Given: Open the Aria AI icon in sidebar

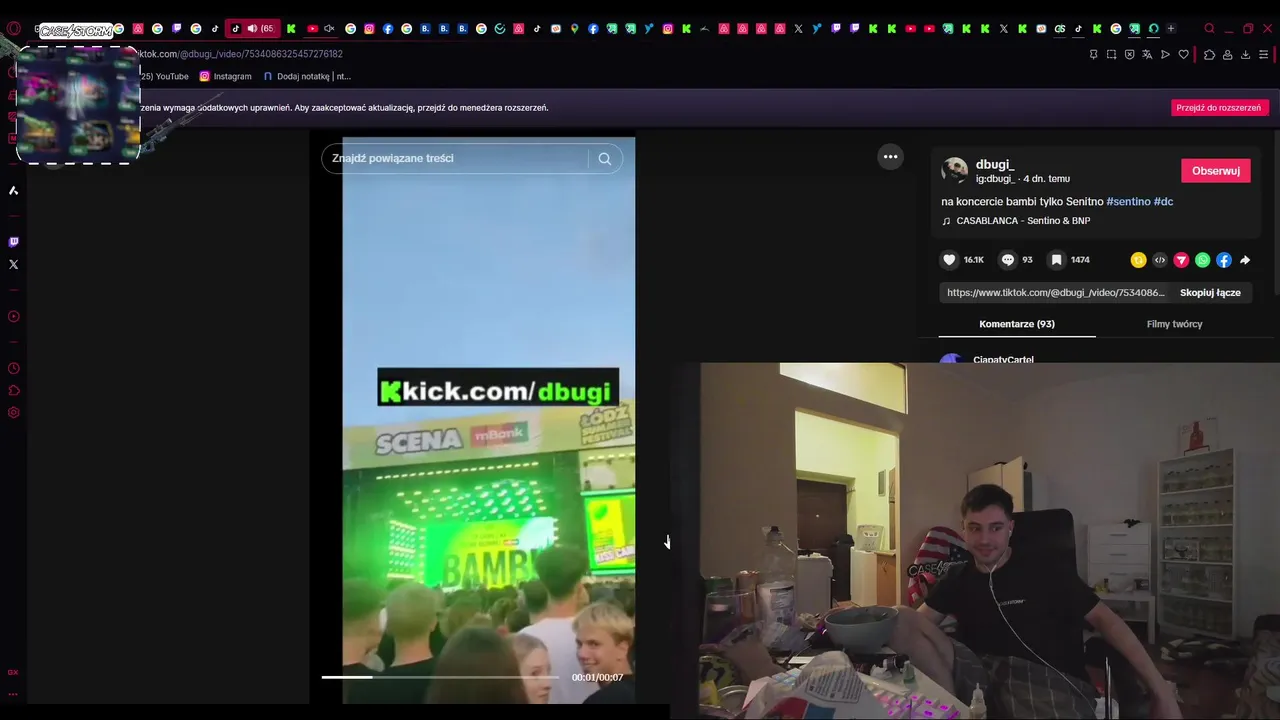Looking at the screenshot, I should tap(13, 190).
